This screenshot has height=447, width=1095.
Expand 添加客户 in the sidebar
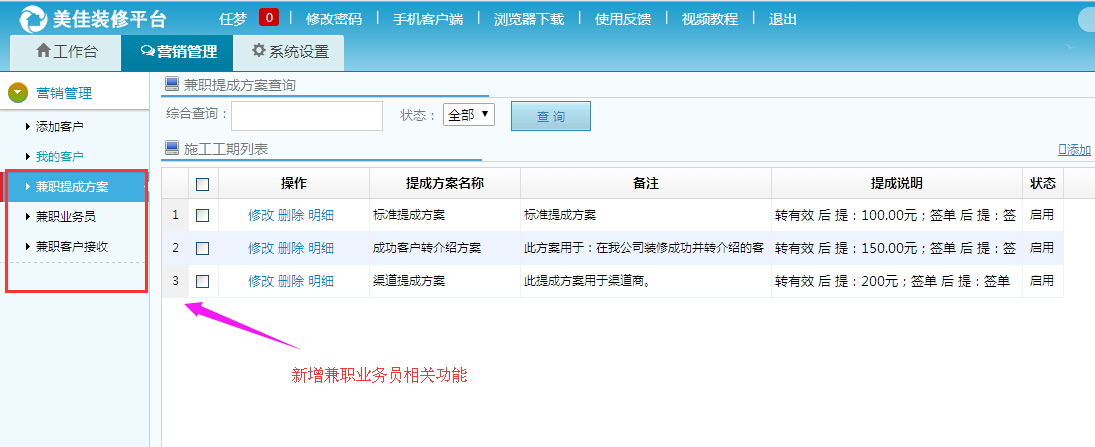[59, 127]
